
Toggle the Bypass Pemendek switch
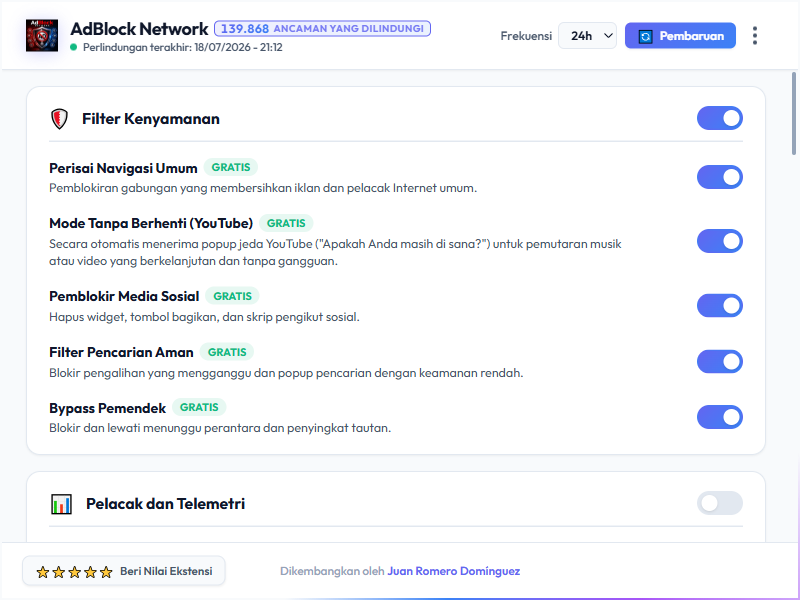click(719, 417)
